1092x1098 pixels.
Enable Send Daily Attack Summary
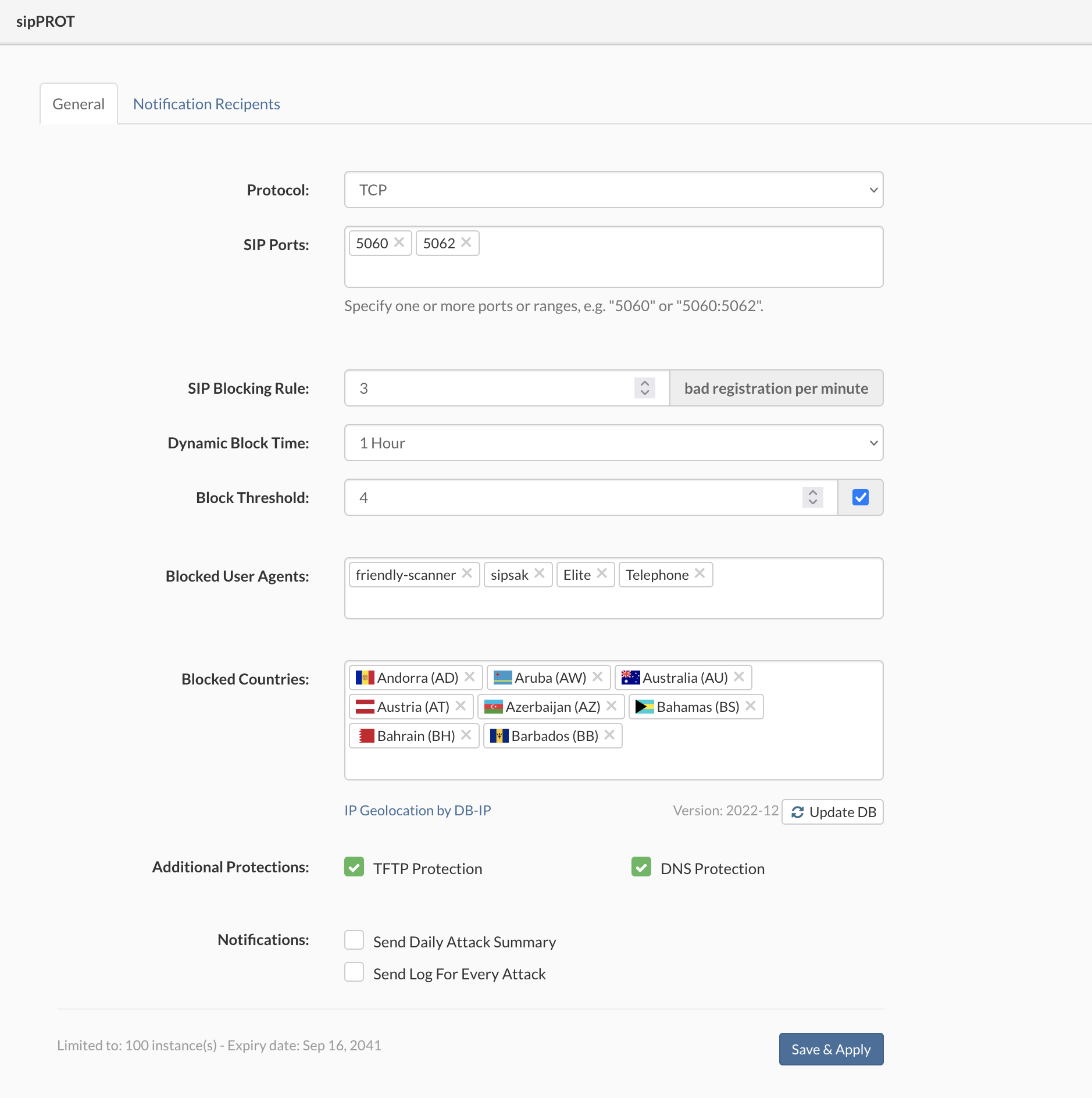pos(354,940)
